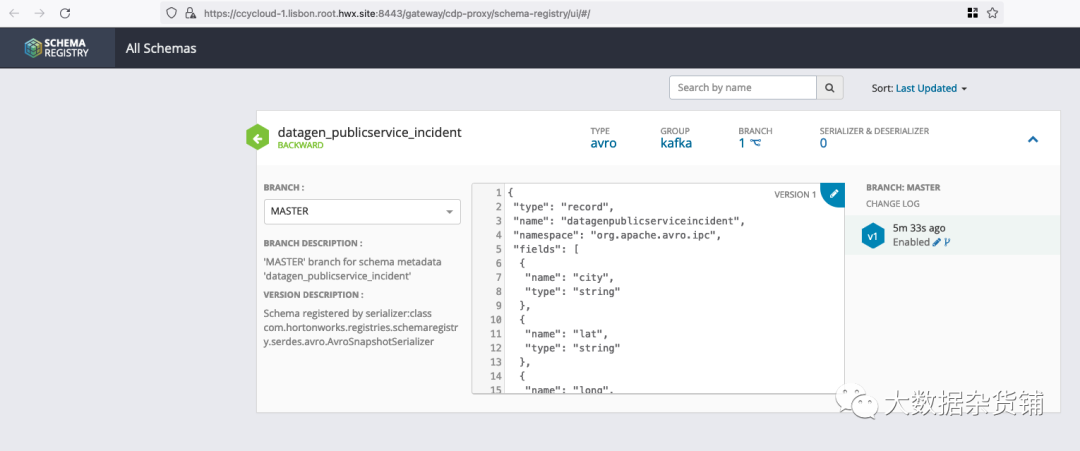This screenshot has height=451, width=1080.
Task: Click inside the schema JSON code viewer
Action: coord(660,300)
